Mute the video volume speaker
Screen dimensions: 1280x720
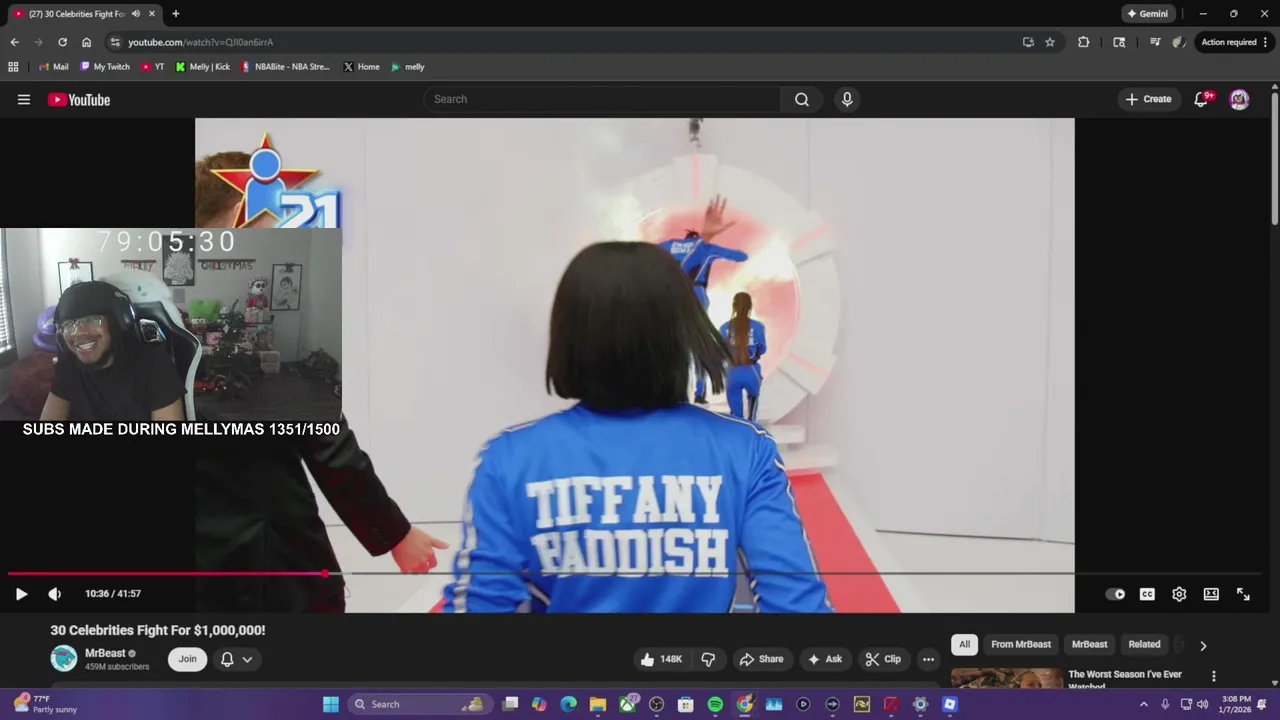coord(54,594)
